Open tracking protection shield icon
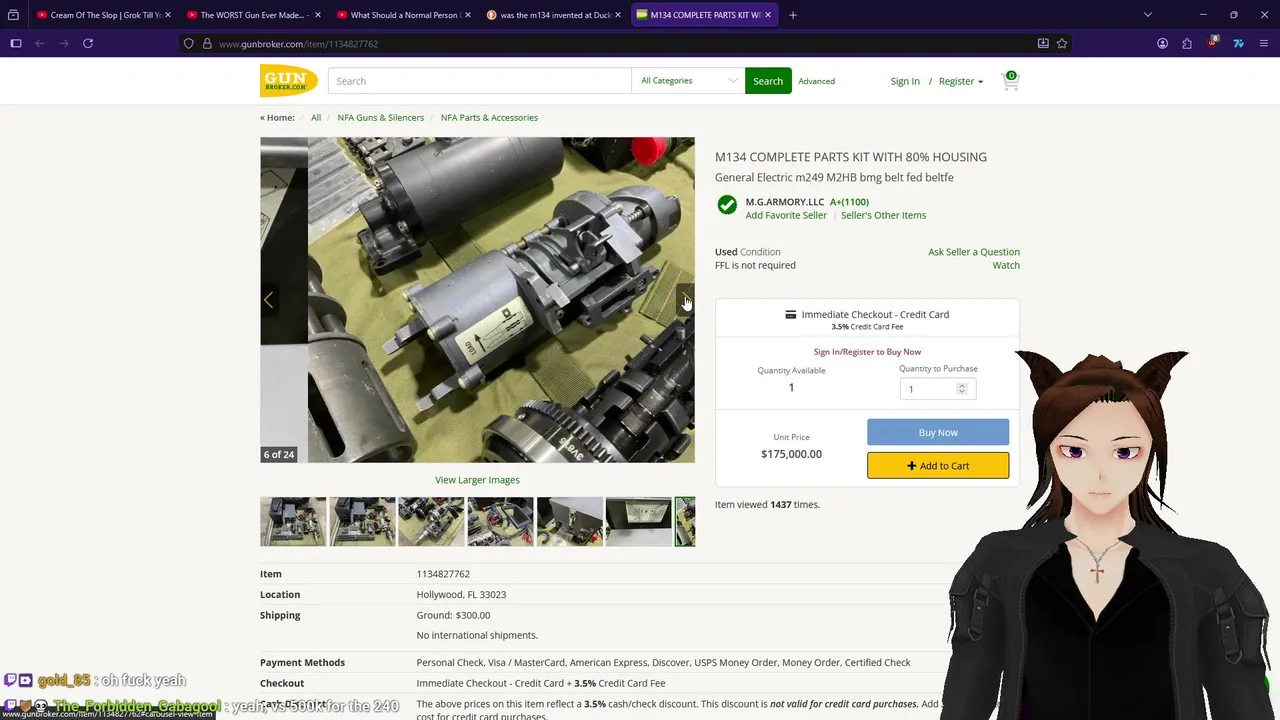 click(188, 44)
